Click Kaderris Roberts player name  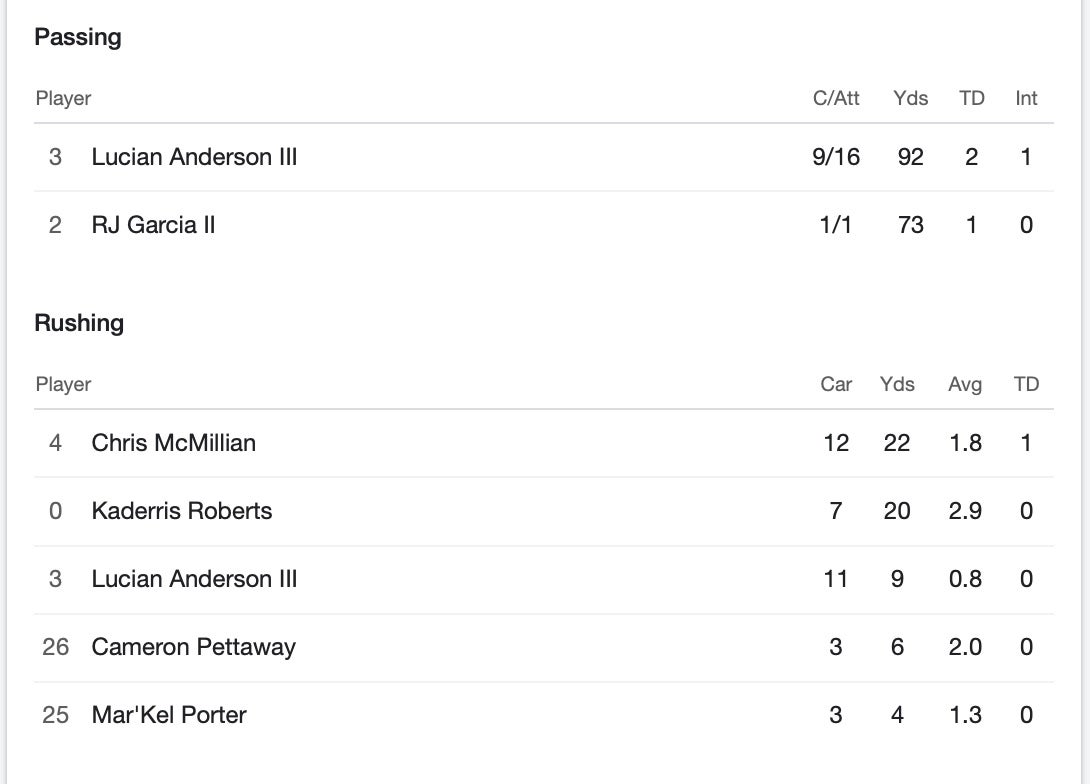point(181,511)
